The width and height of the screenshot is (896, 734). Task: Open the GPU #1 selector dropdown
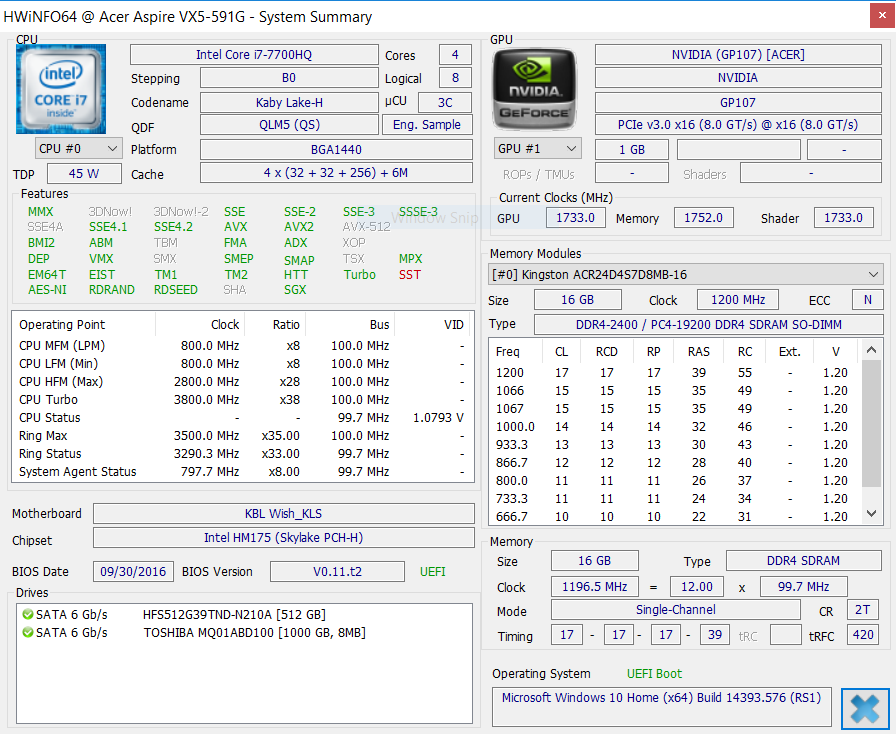(x=537, y=149)
